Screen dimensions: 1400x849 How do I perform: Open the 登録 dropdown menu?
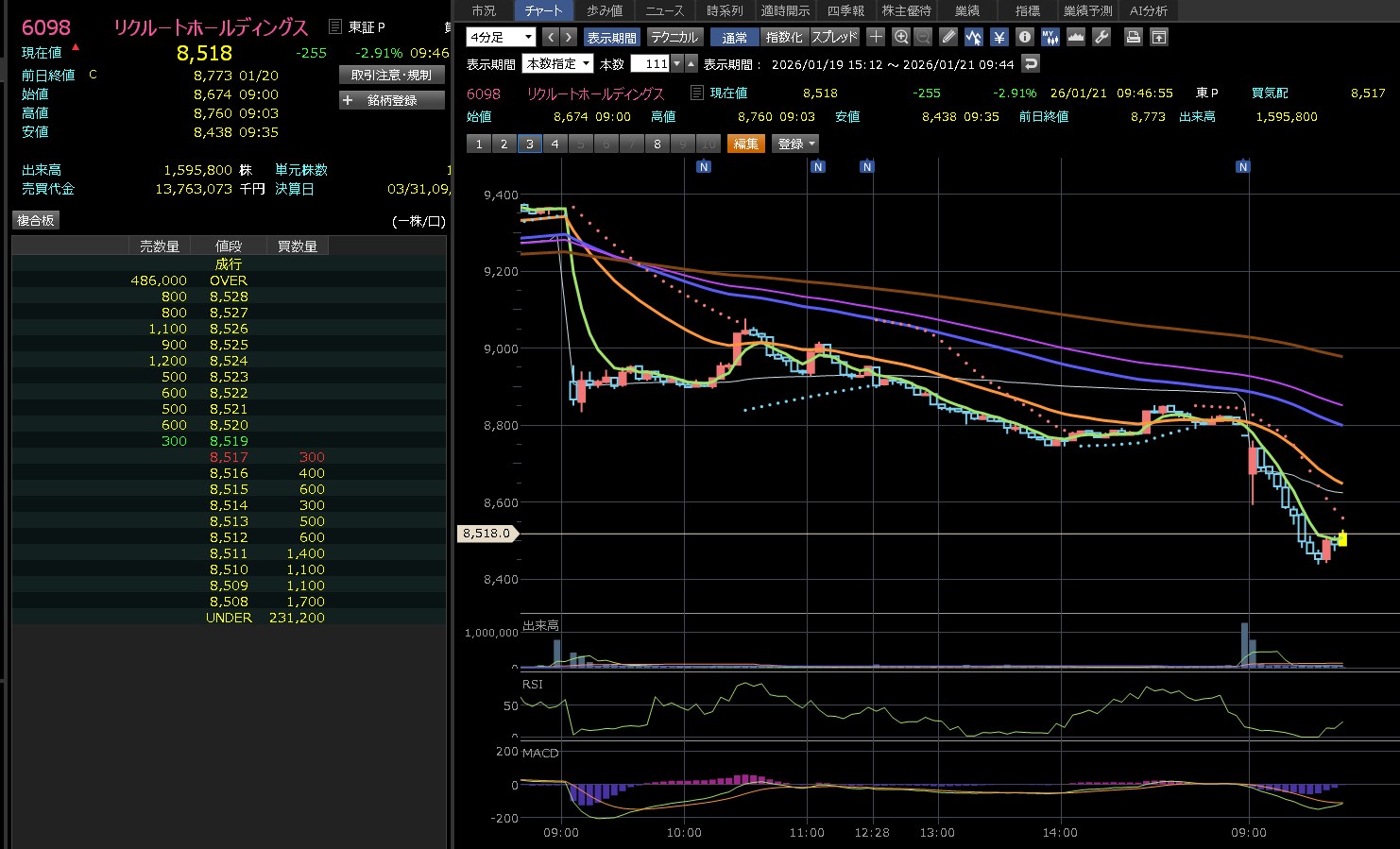795,144
